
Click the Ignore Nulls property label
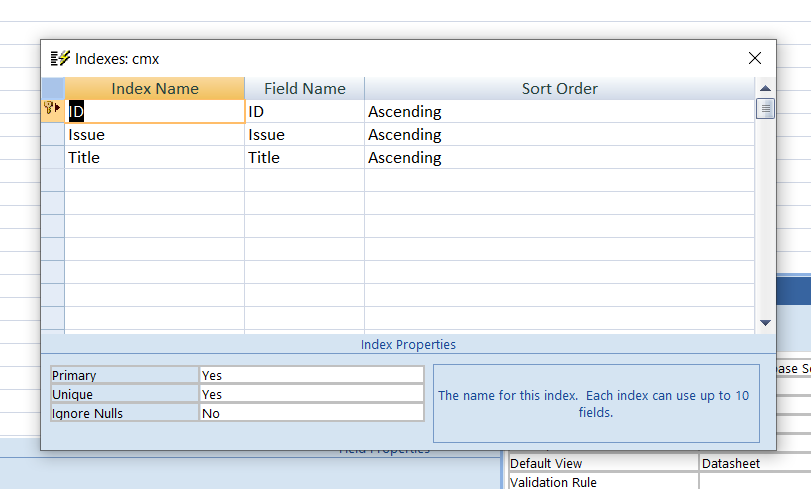click(125, 413)
